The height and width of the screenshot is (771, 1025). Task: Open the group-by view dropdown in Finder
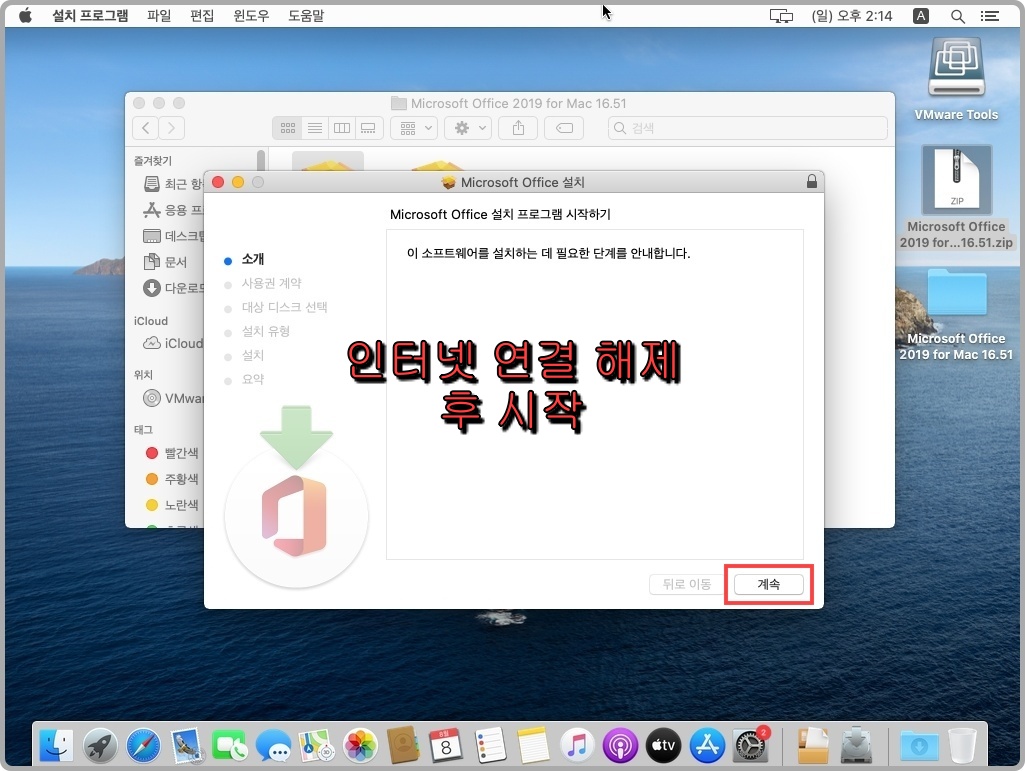pyautogui.click(x=413, y=128)
